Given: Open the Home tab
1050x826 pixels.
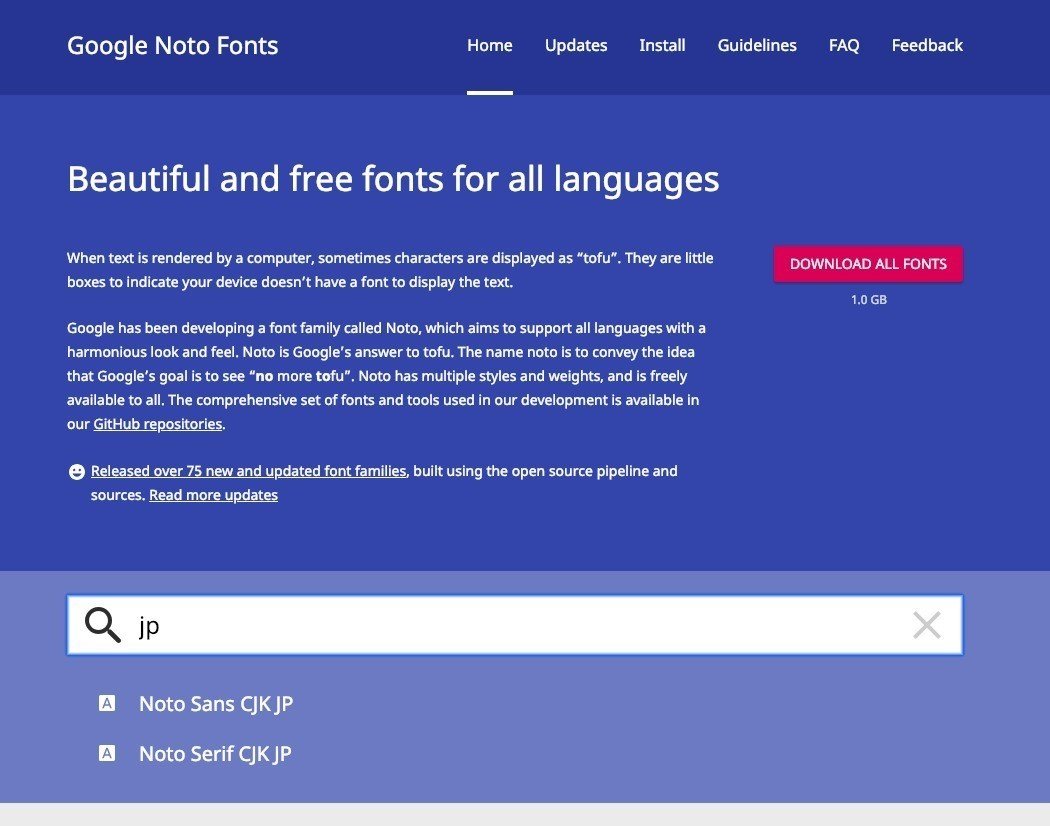Looking at the screenshot, I should coord(490,45).
